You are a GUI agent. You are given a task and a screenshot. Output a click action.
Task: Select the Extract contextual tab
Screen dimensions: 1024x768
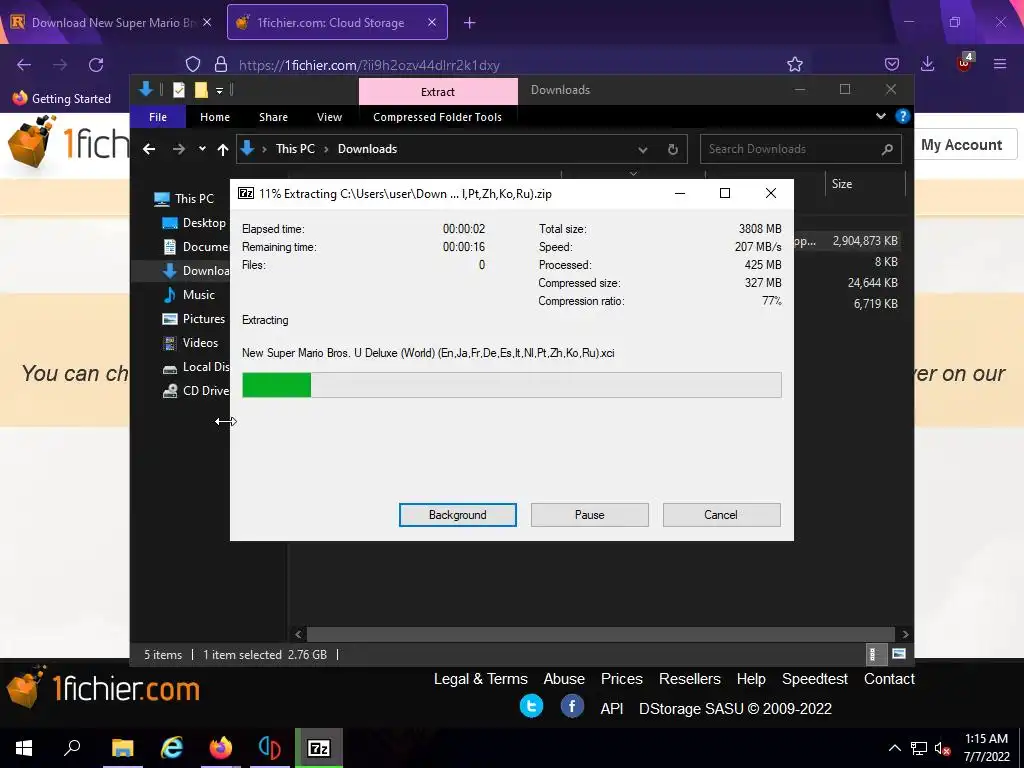point(438,91)
